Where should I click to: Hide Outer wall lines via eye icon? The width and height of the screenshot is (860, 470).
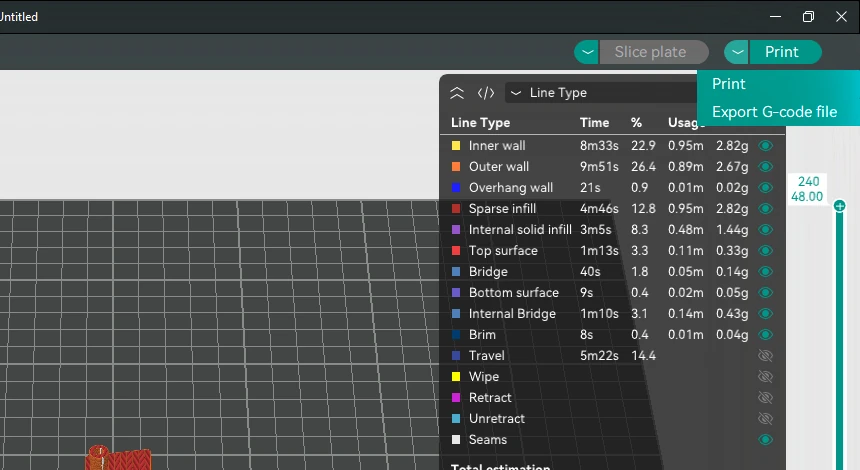tap(766, 166)
